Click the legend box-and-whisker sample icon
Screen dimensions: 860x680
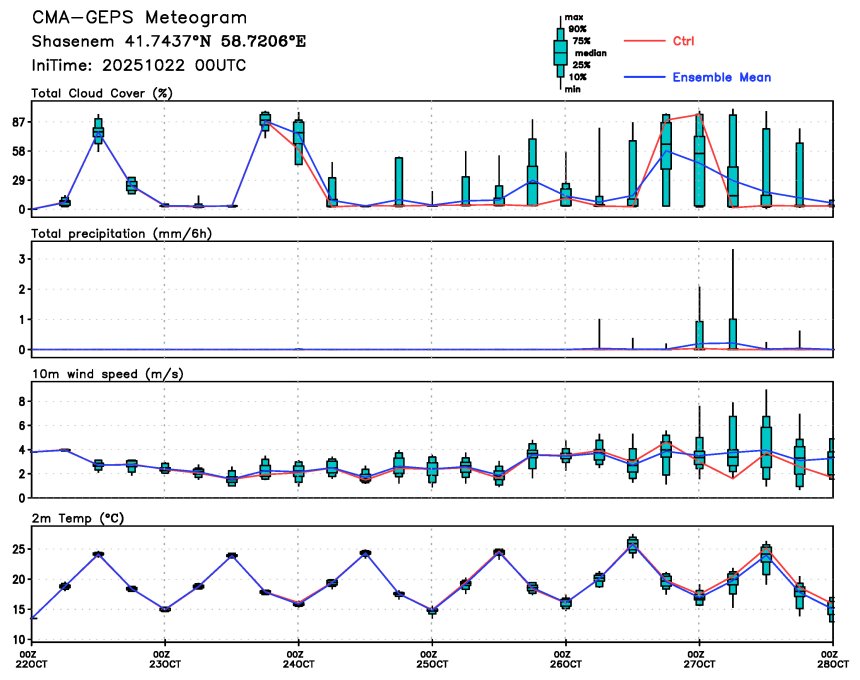560,53
